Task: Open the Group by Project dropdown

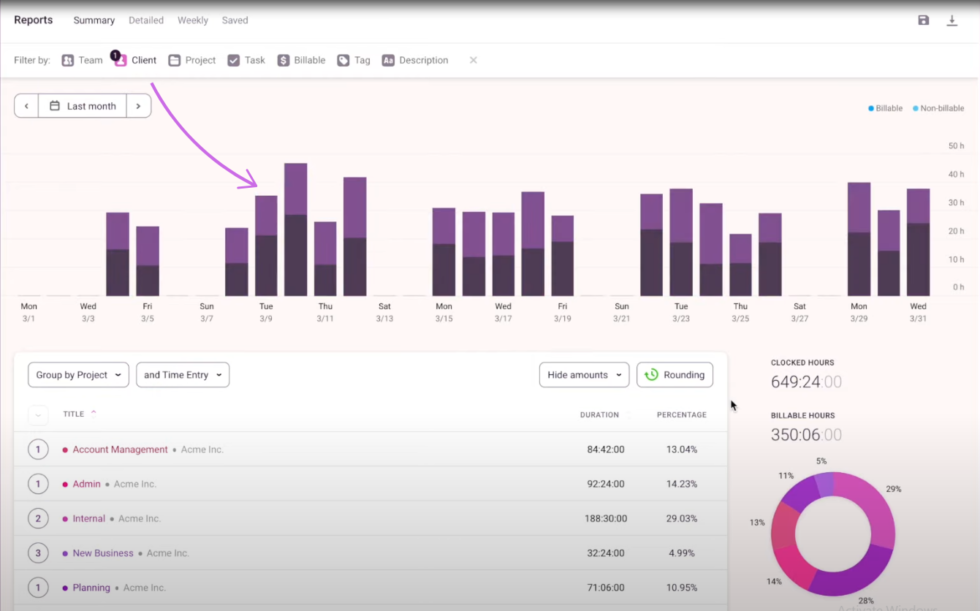Action: click(x=78, y=374)
